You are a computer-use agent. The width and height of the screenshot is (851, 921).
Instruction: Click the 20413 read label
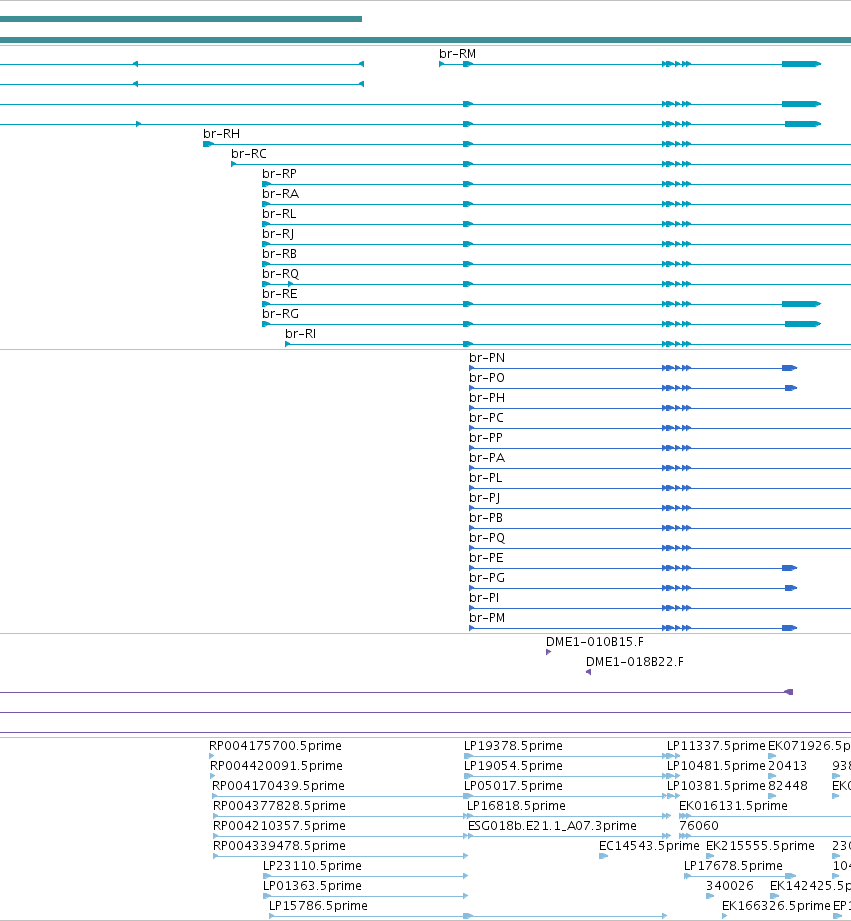[x=788, y=766]
